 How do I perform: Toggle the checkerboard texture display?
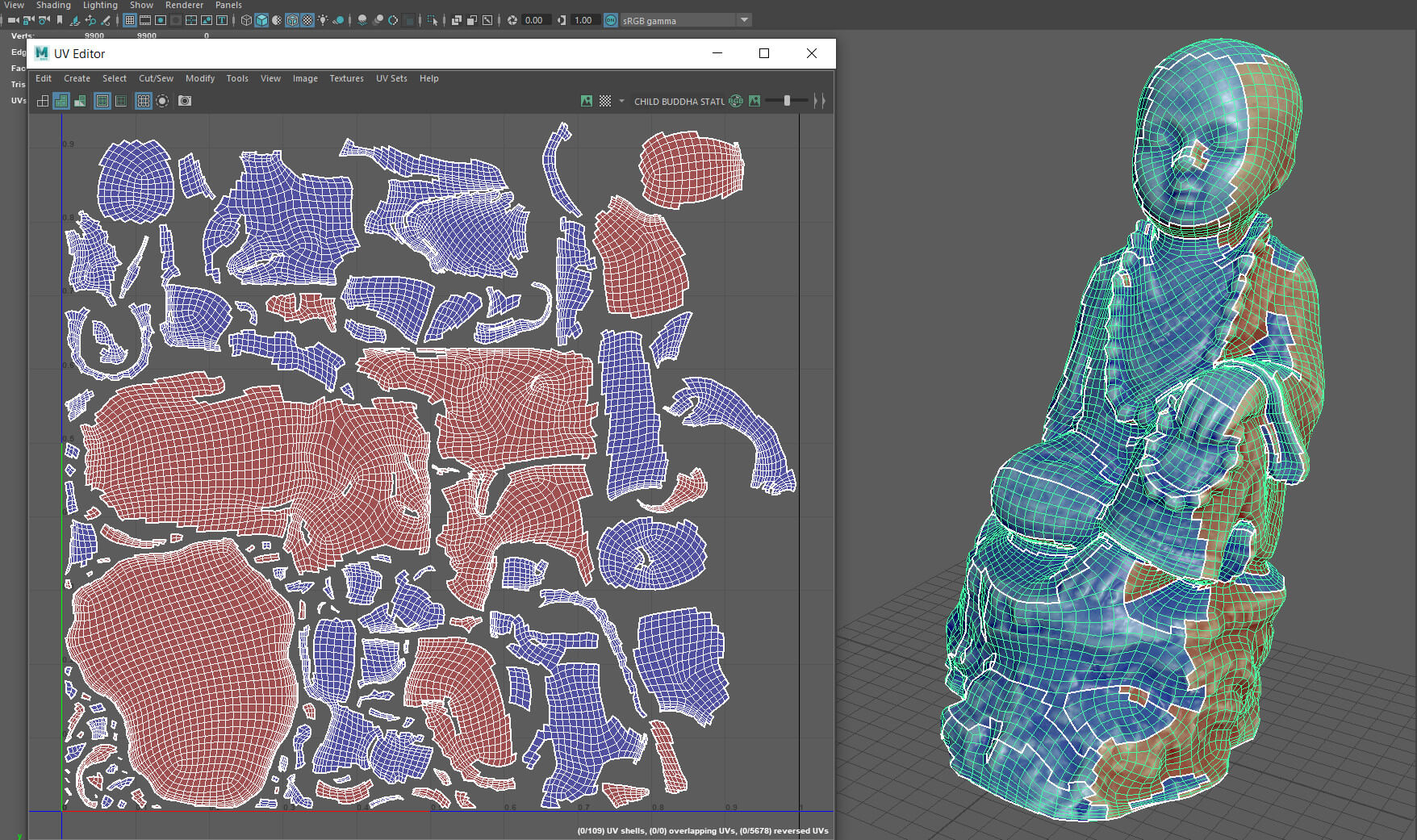pyautogui.click(x=605, y=101)
